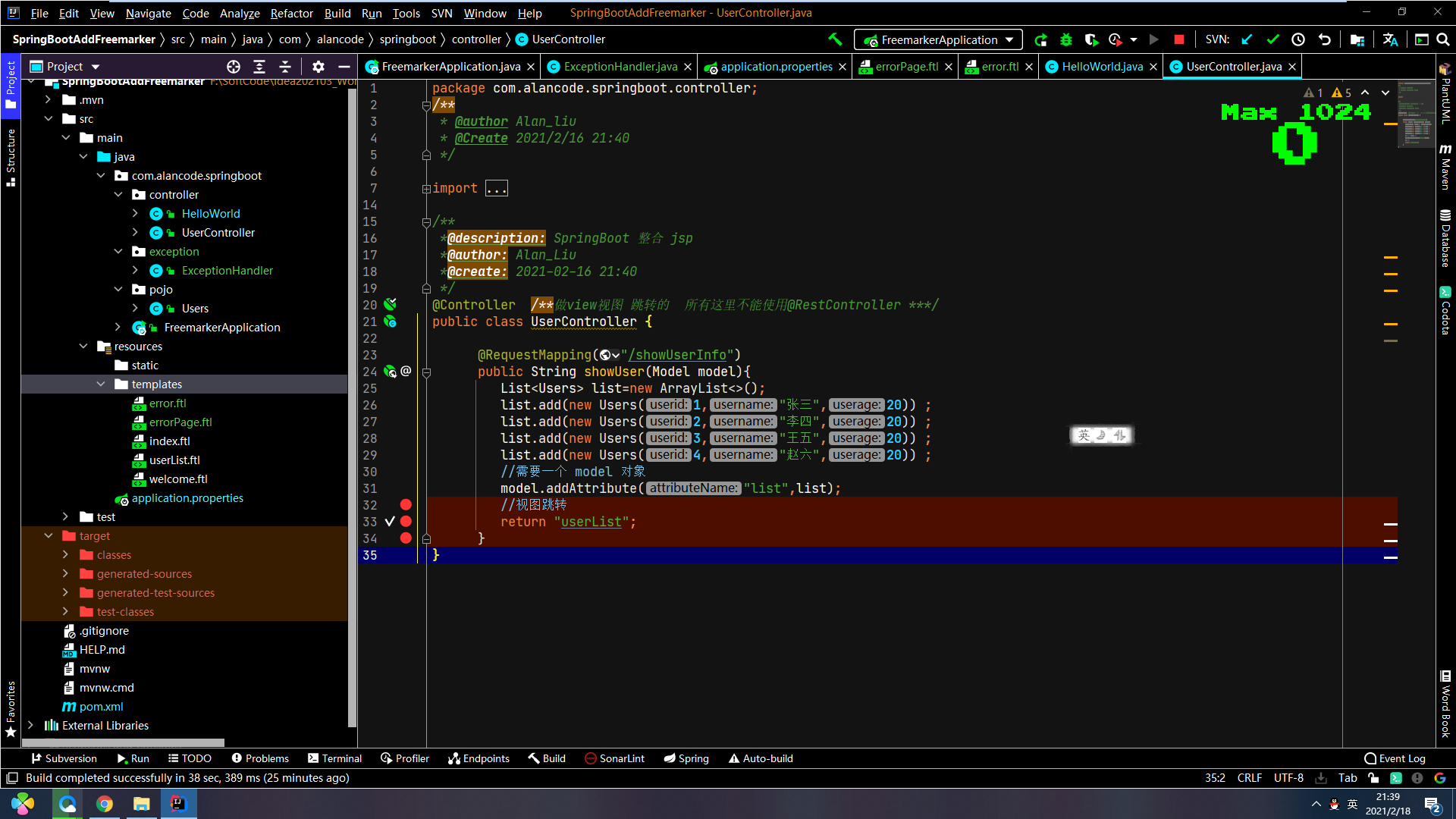Open the Endpoints tool window
This screenshot has height=819, width=1456.
pyautogui.click(x=479, y=758)
